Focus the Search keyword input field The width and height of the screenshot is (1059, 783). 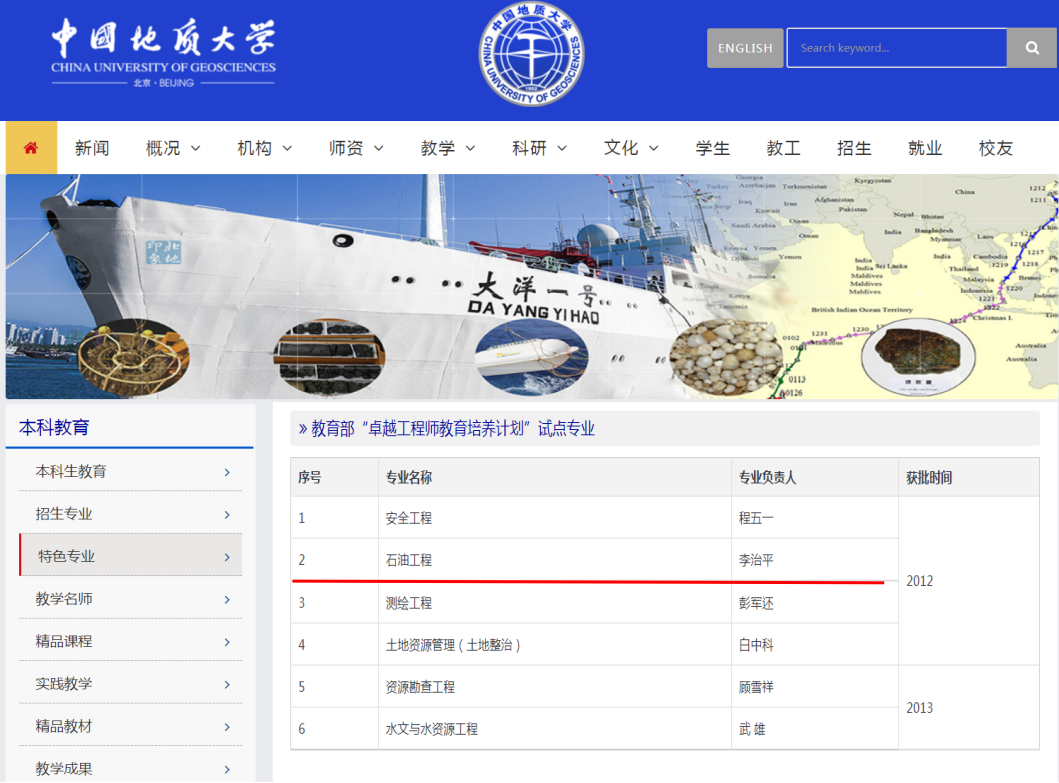(896, 48)
